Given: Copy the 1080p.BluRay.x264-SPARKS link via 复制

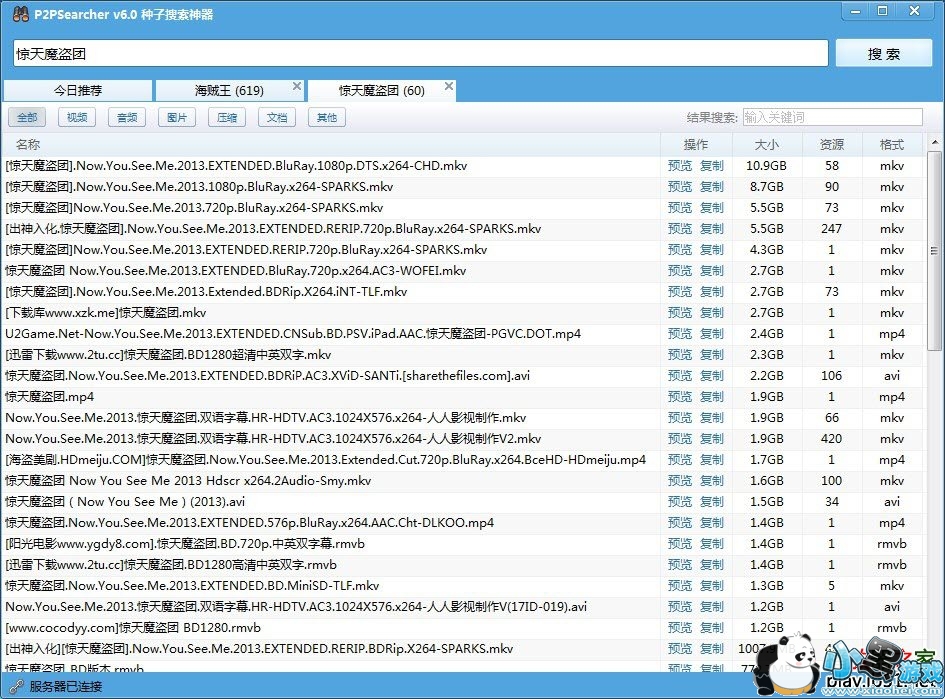Looking at the screenshot, I should (711, 187).
